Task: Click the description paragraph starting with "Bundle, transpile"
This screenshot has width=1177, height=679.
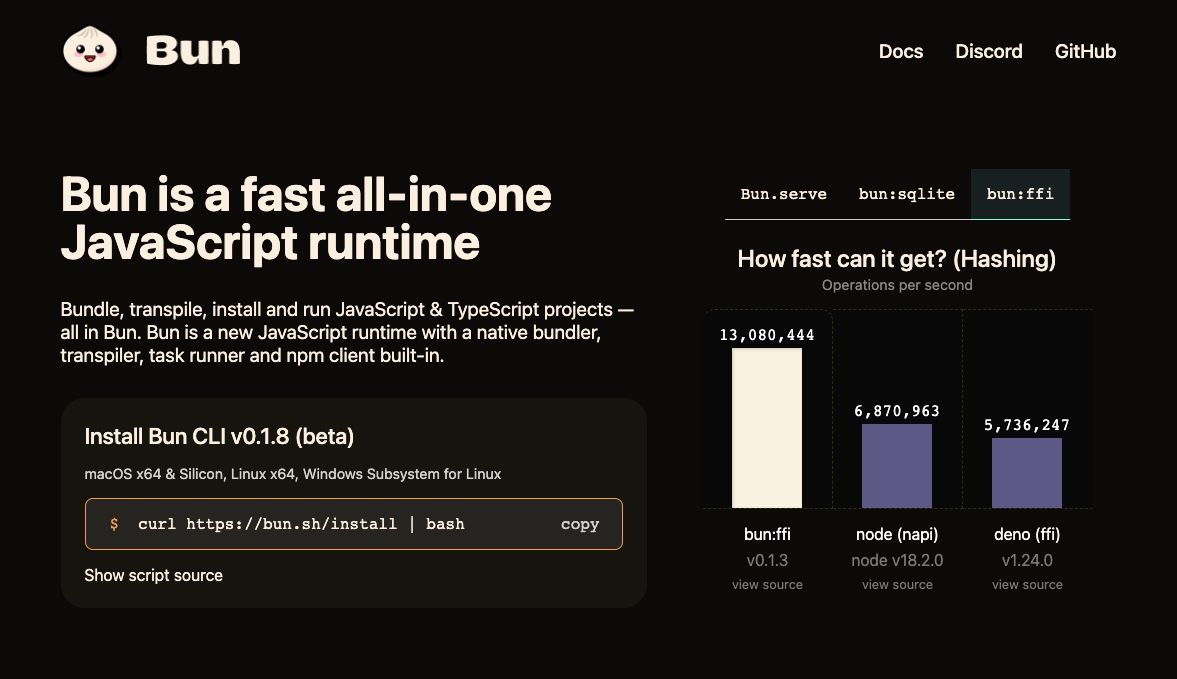Action: pyautogui.click(x=348, y=332)
